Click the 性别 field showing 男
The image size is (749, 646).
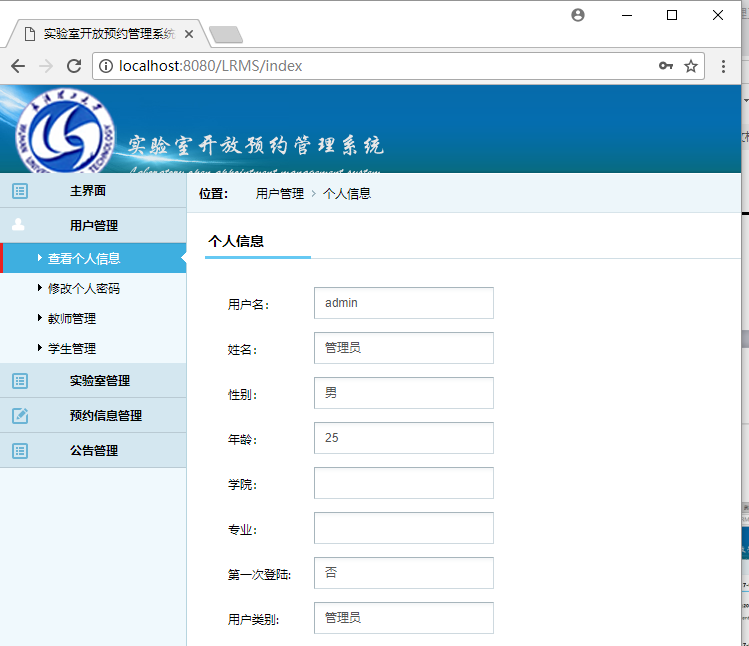pyautogui.click(x=404, y=393)
